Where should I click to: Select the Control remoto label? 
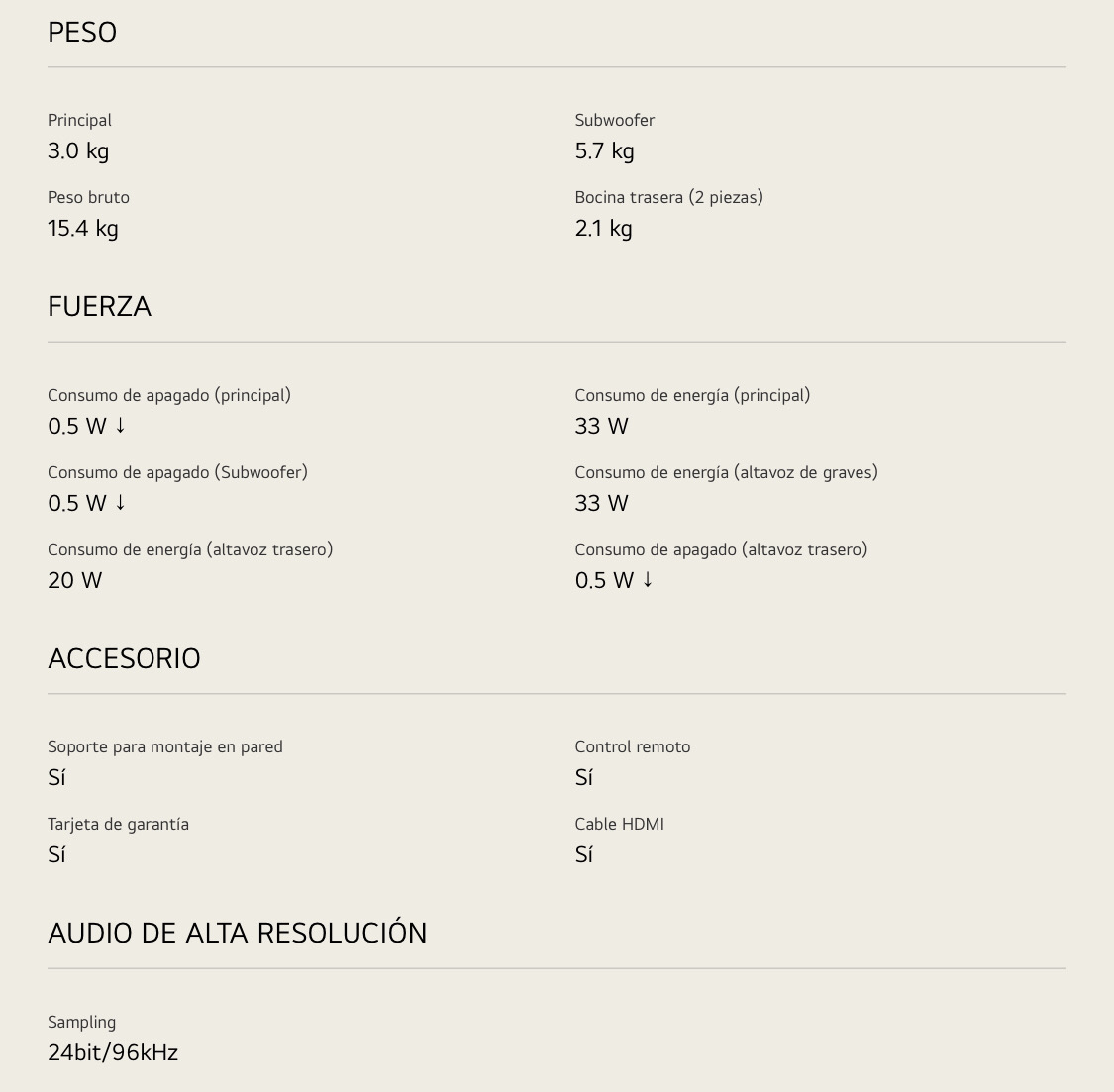(633, 747)
